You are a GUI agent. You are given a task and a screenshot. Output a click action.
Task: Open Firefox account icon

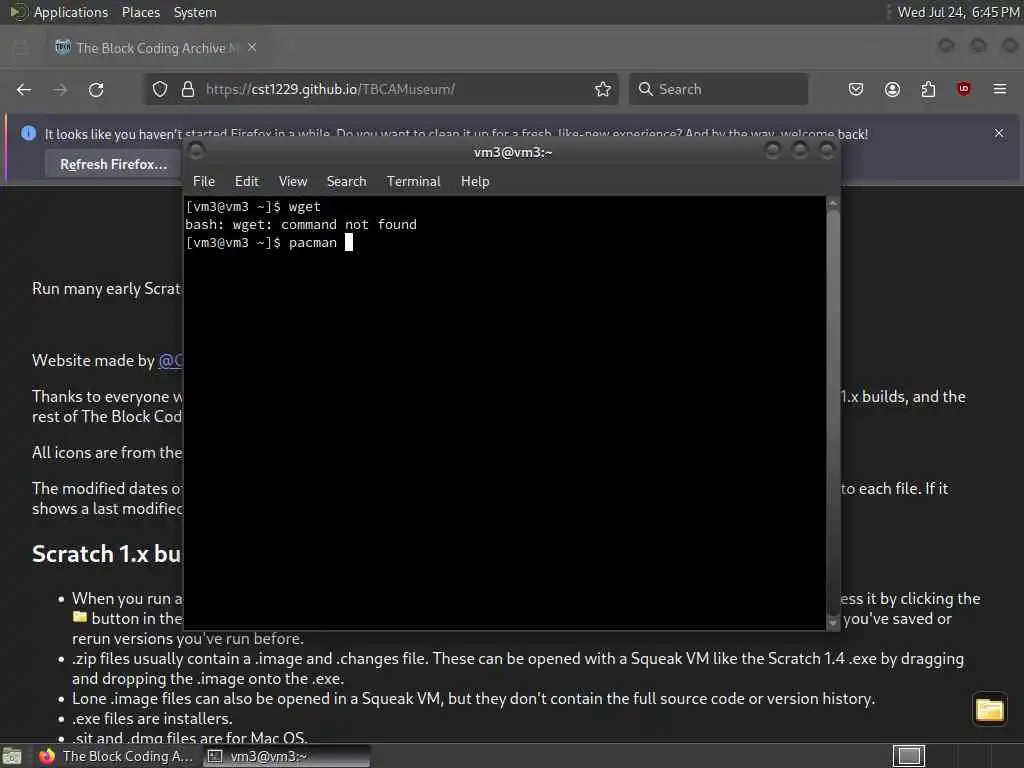coord(892,89)
